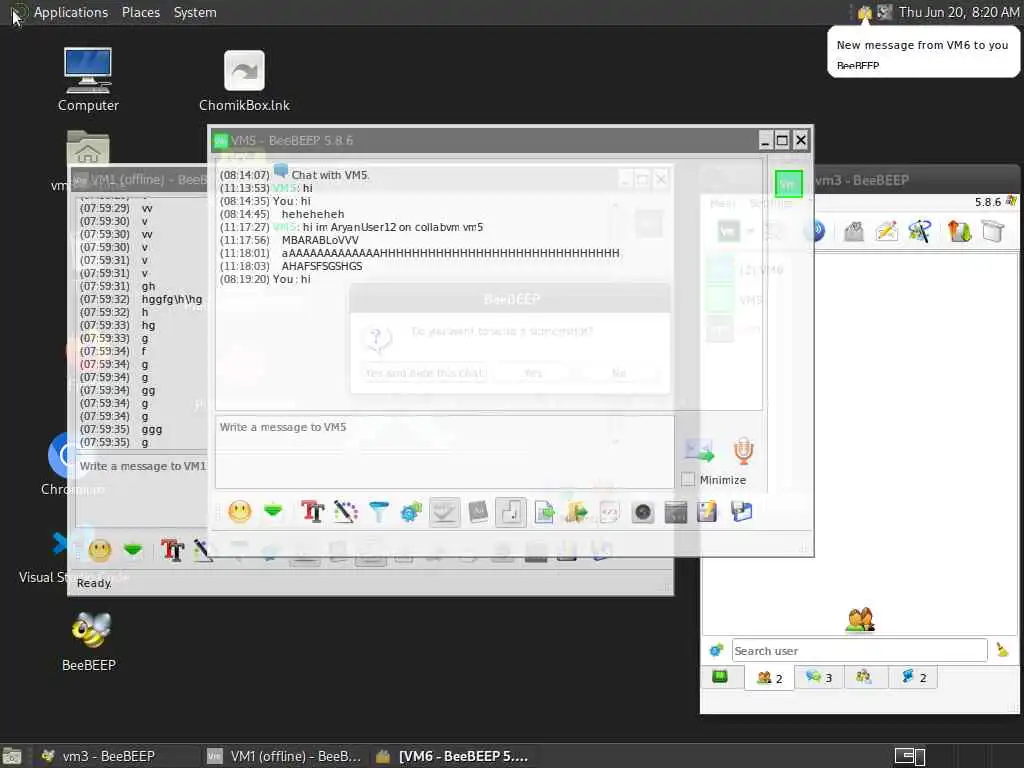Open chat settings gear icon in VM5 toolbar
Viewport: 1024px width, 768px height.
411,511
